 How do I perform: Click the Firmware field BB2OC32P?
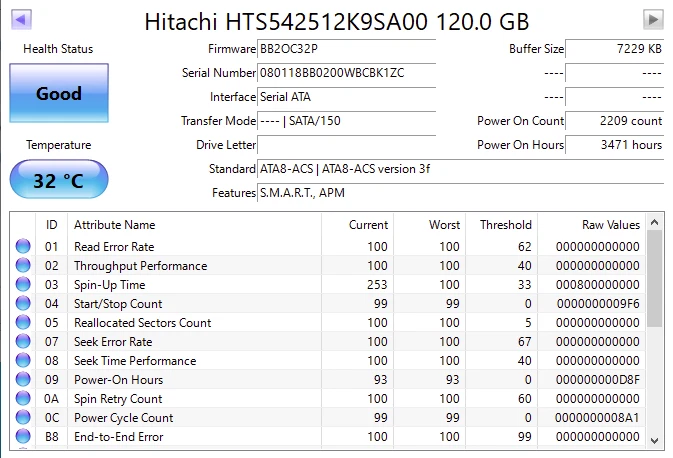(346, 49)
